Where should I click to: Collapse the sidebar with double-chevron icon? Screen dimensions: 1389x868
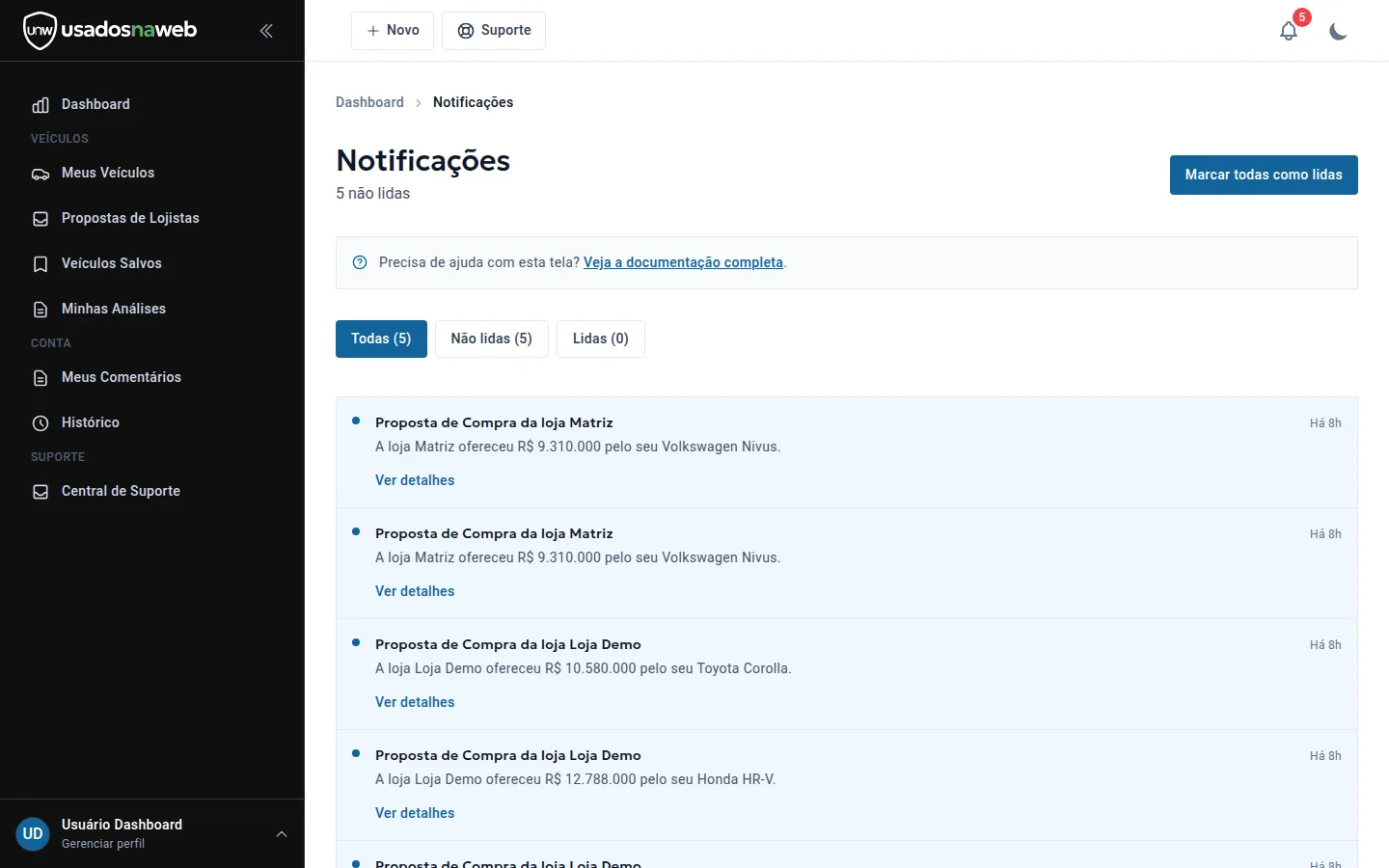click(266, 31)
